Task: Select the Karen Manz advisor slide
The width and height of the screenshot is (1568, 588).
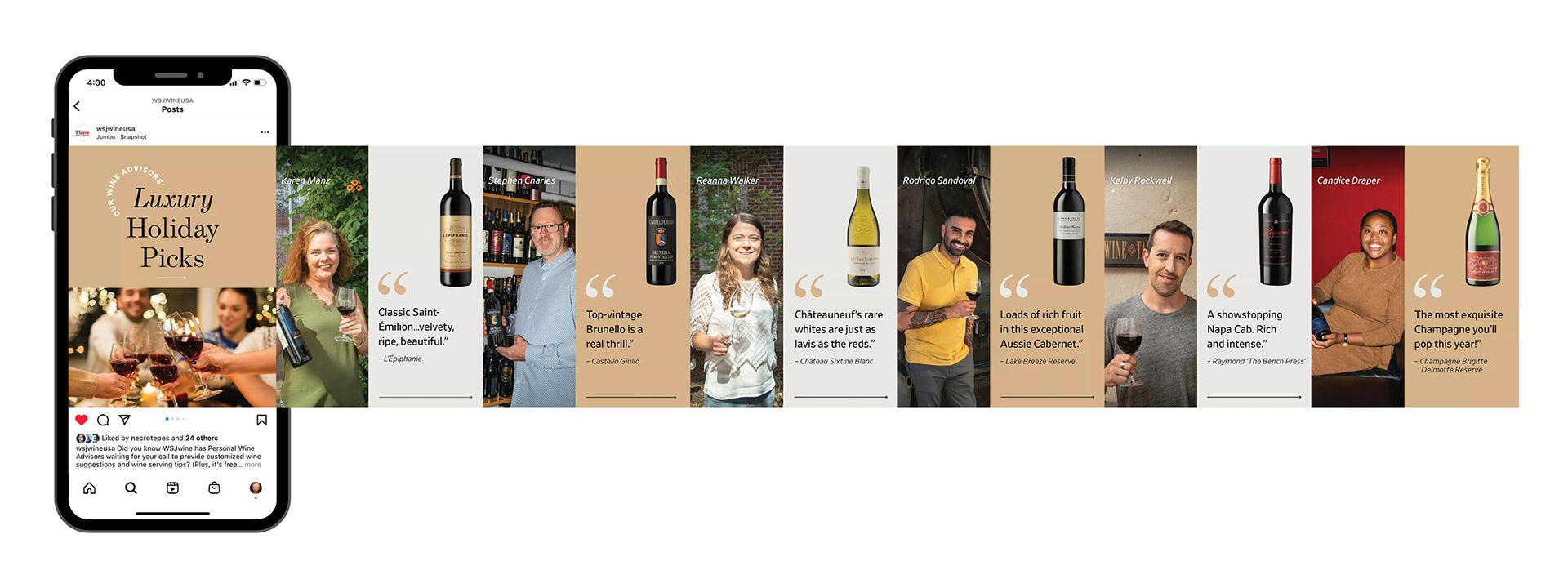Action: [x=323, y=276]
